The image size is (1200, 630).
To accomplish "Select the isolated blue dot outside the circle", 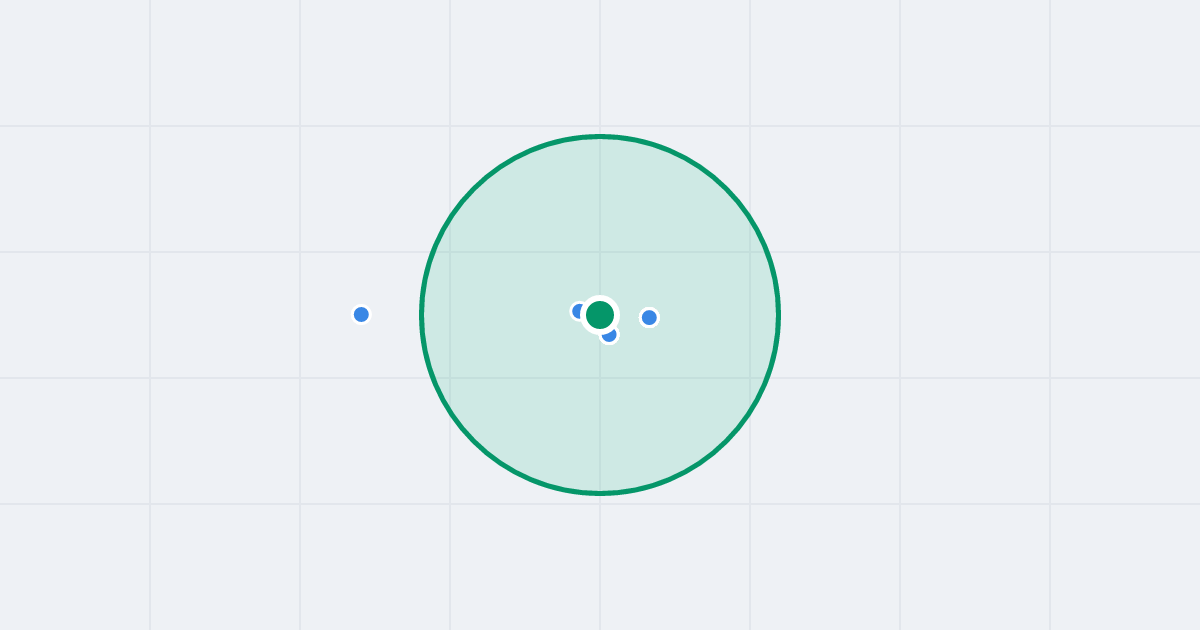I will (x=361, y=314).
